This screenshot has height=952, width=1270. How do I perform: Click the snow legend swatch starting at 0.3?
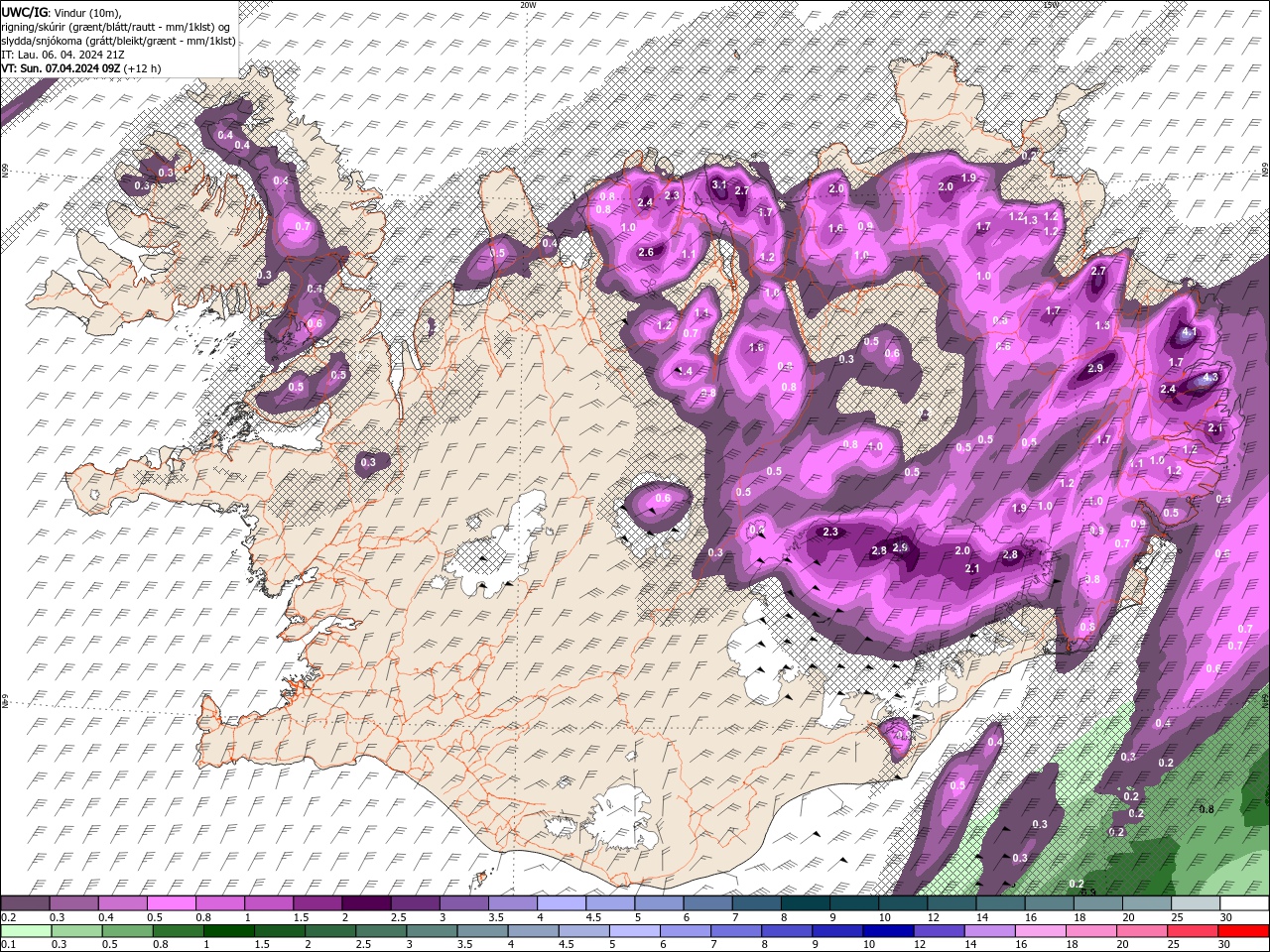[x=73, y=903]
